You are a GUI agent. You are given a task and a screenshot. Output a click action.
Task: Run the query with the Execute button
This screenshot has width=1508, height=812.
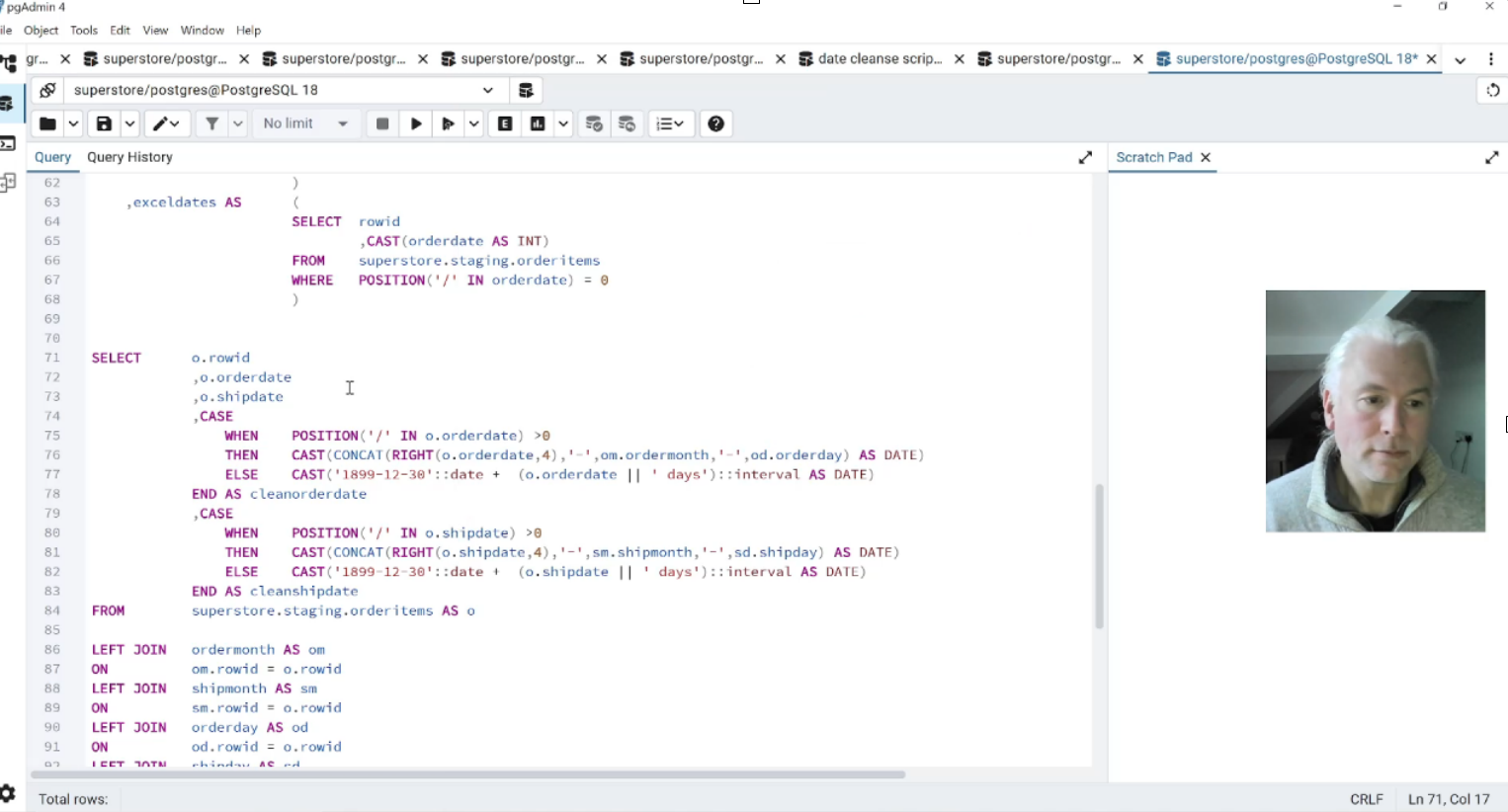click(416, 123)
